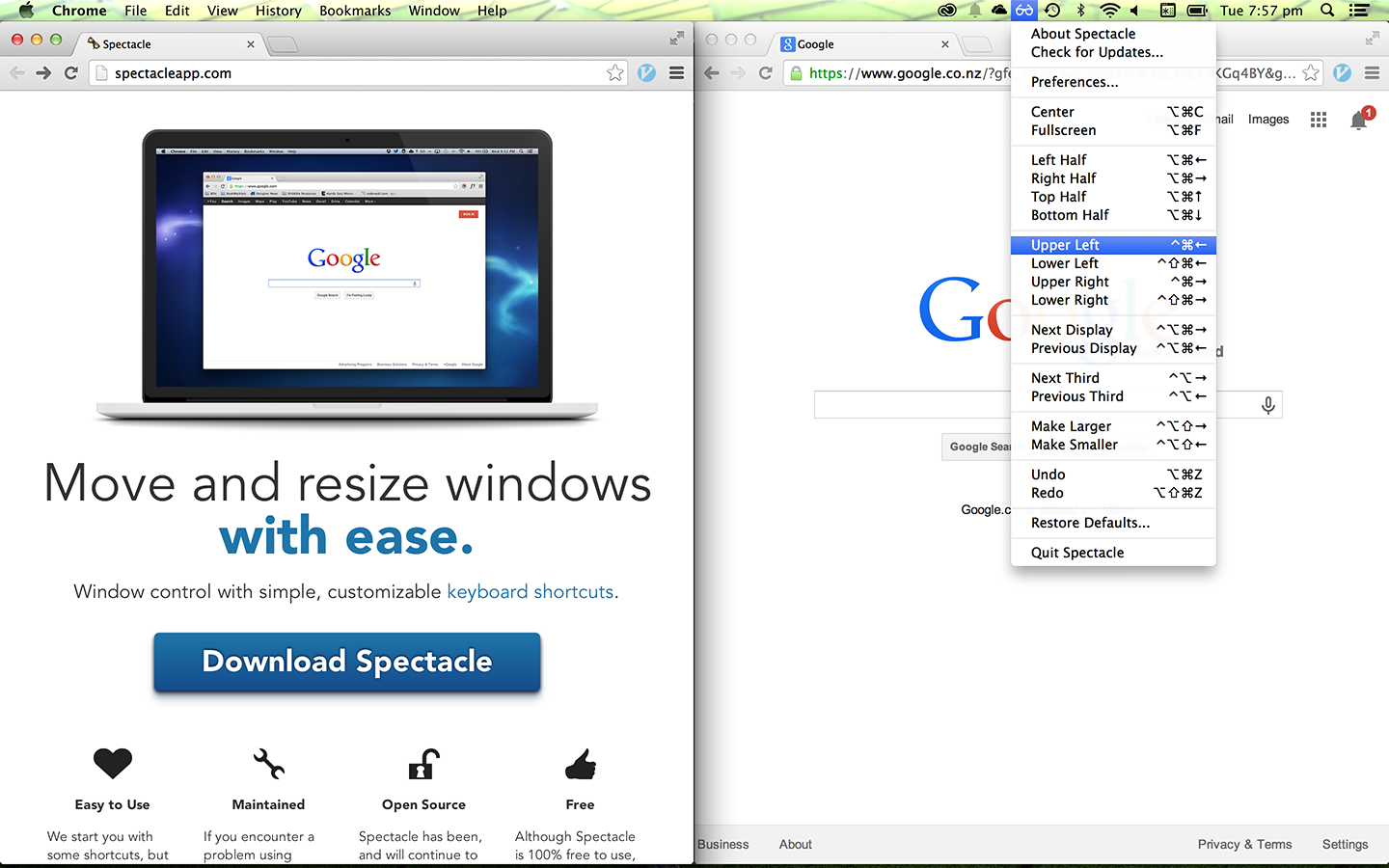Move window to Next Display
Image resolution: width=1389 pixels, height=868 pixels.
[x=1113, y=330]
